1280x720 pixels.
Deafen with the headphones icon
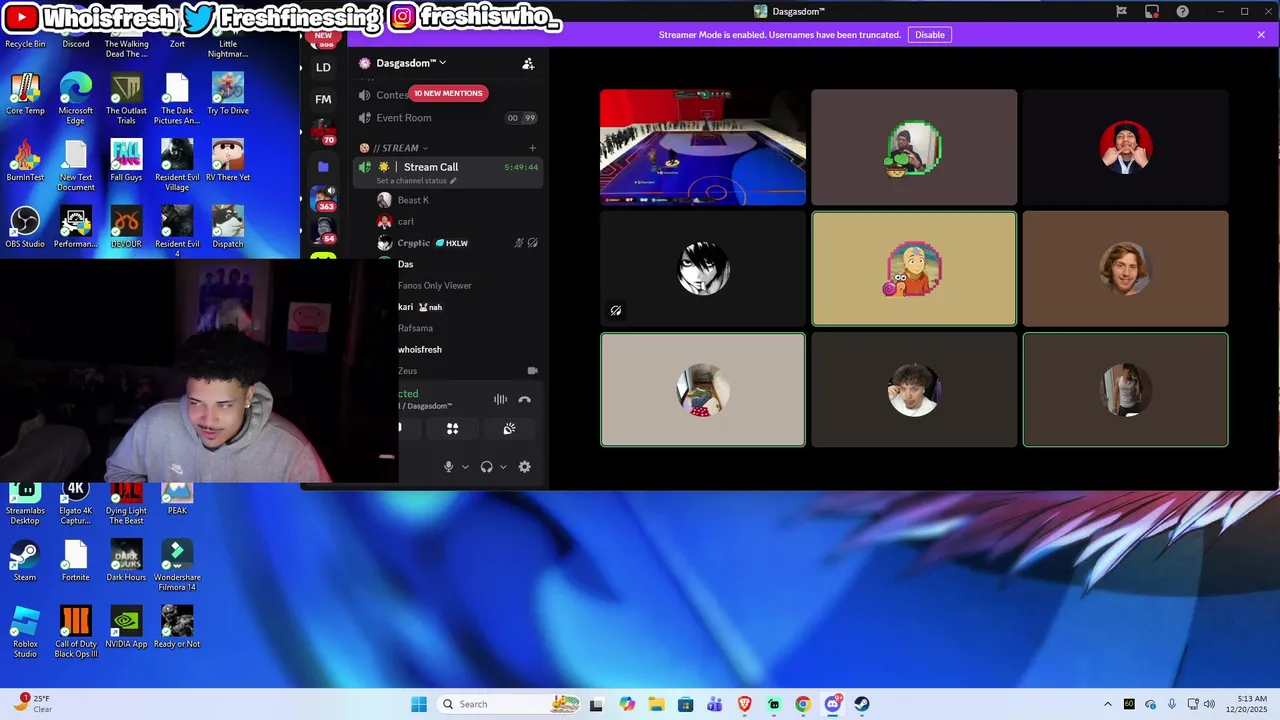pyautogui.click(x=486, y=467)
